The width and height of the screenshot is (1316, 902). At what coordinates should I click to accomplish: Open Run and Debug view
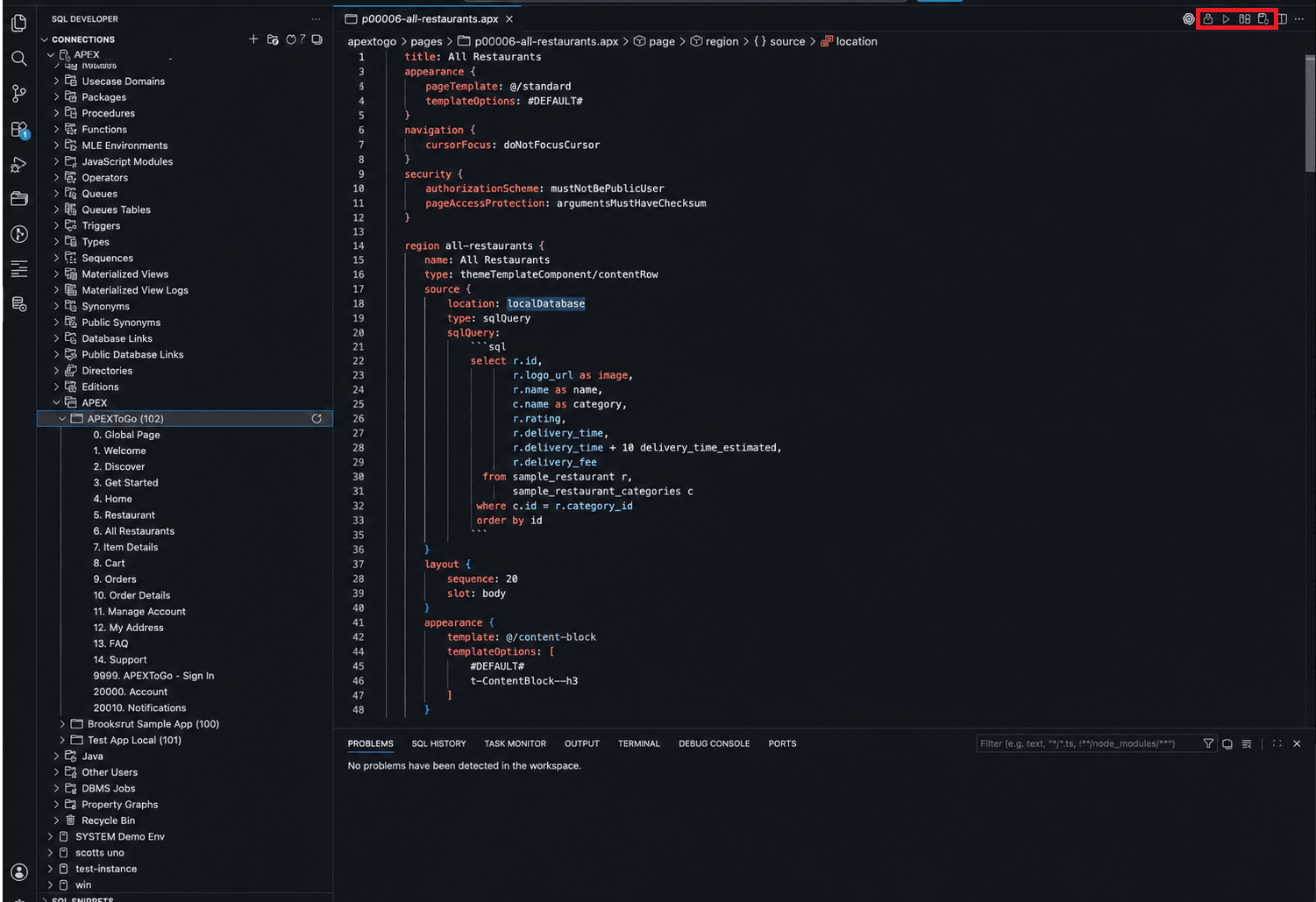point(18,165)
